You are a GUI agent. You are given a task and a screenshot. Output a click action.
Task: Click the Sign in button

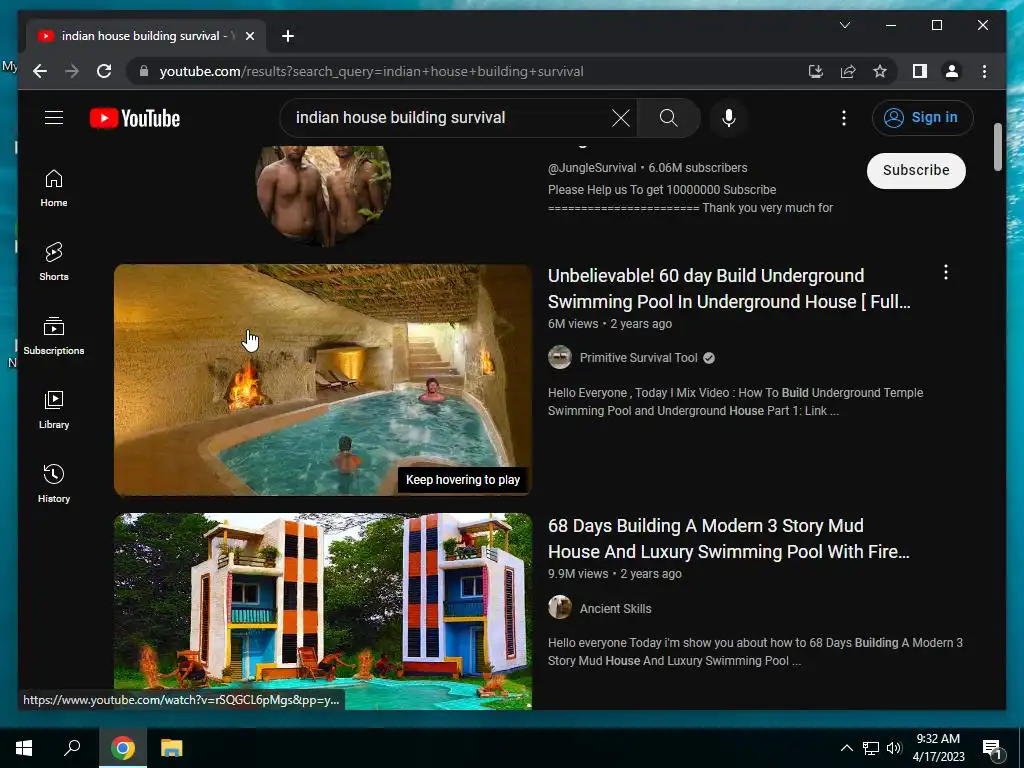tap(922, 118)
